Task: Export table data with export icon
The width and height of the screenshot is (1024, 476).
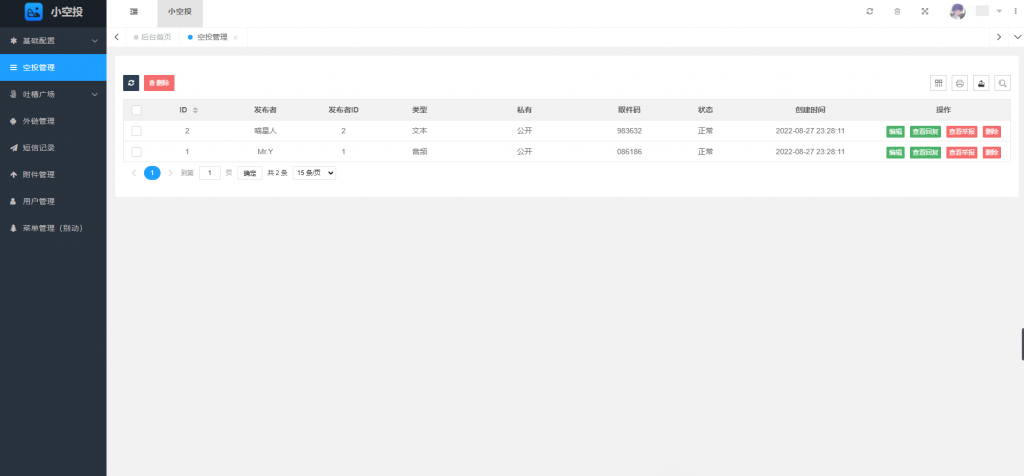Action: [981, 83]
